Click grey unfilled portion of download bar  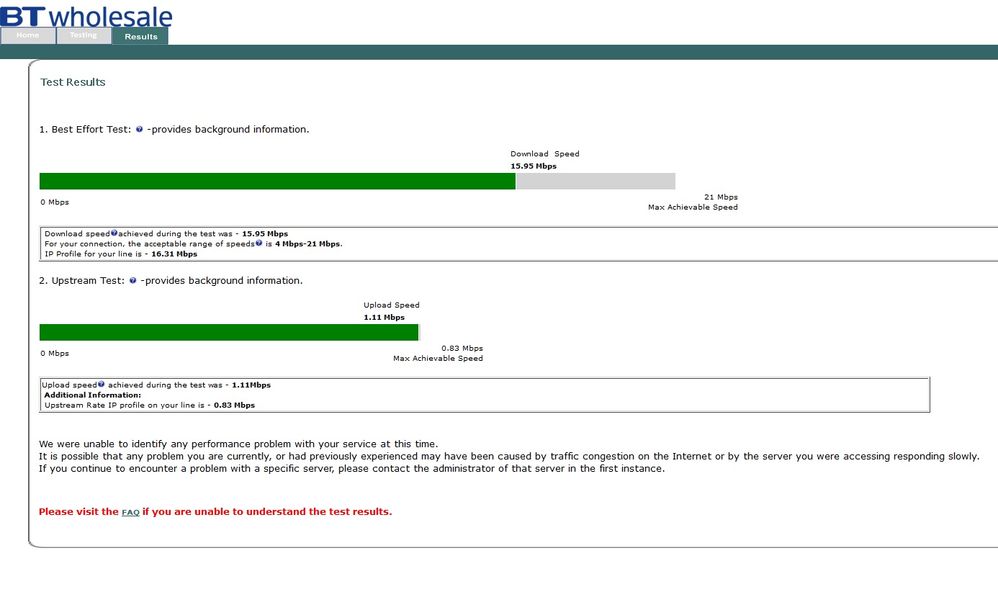coord(596,181)
